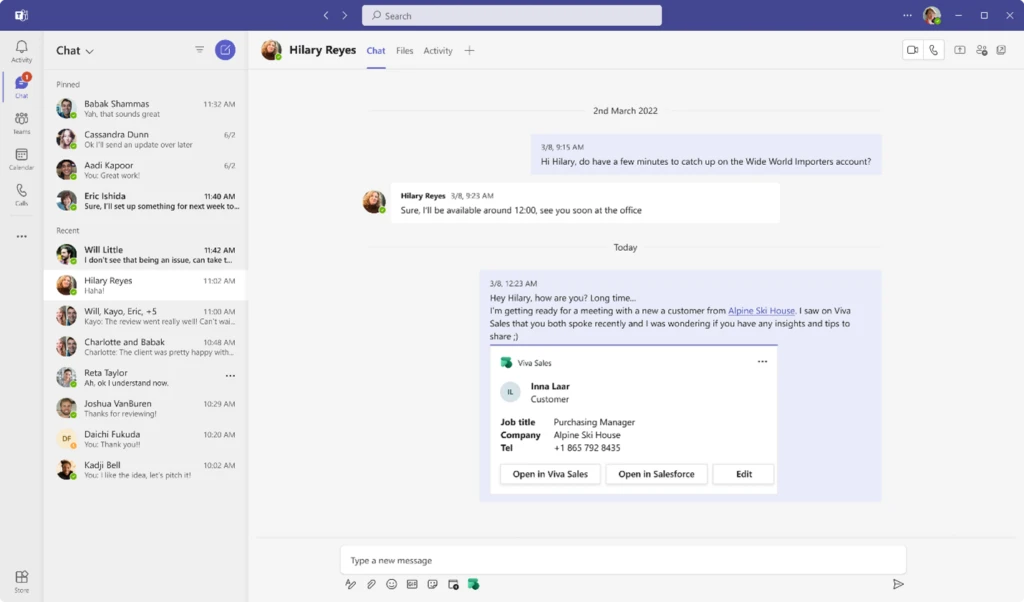Open the Teams section from the sidebar

point(21,120)
